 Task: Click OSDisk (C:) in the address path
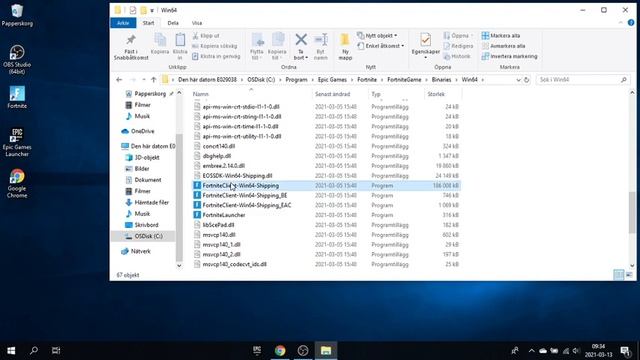tap(261, 80)
